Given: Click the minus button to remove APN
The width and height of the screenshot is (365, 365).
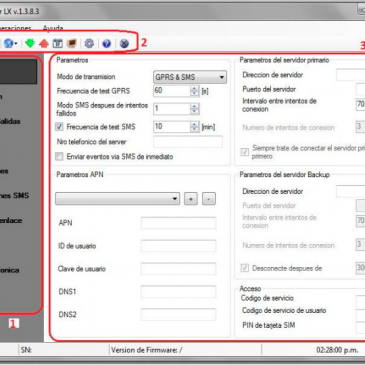Looking at the screenshot, I should pos(209,199).
